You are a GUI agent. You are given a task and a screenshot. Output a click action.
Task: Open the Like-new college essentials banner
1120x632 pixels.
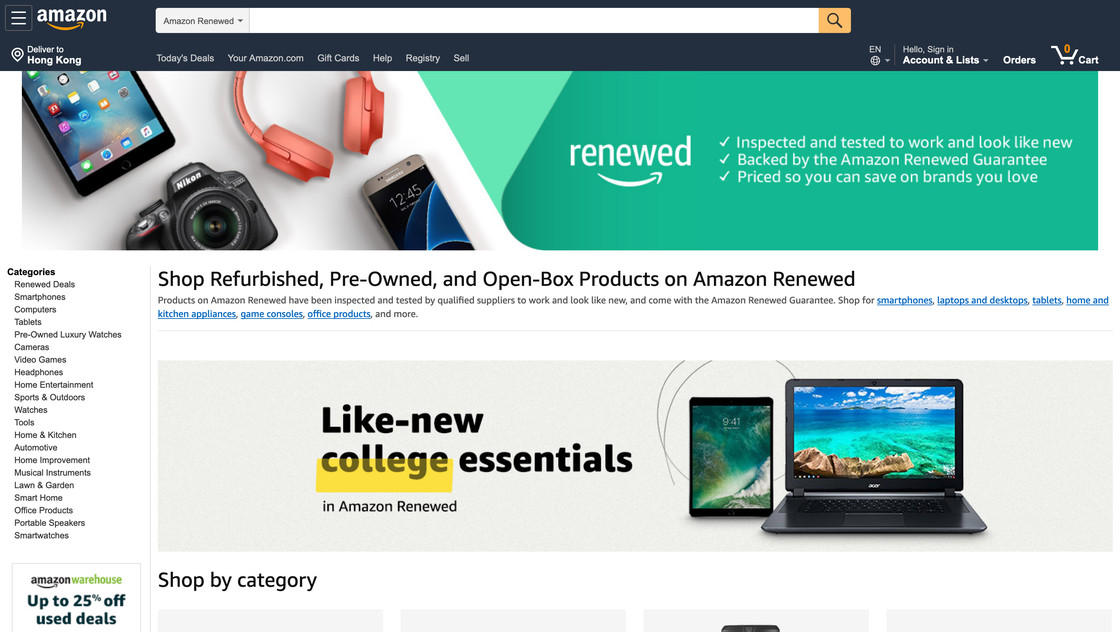click(x=635, y=456)
